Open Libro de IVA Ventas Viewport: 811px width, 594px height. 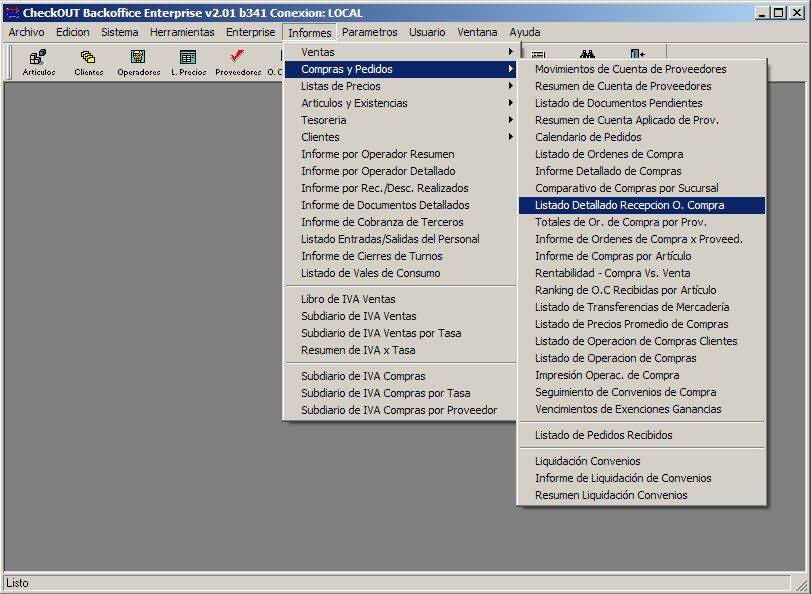400,299
